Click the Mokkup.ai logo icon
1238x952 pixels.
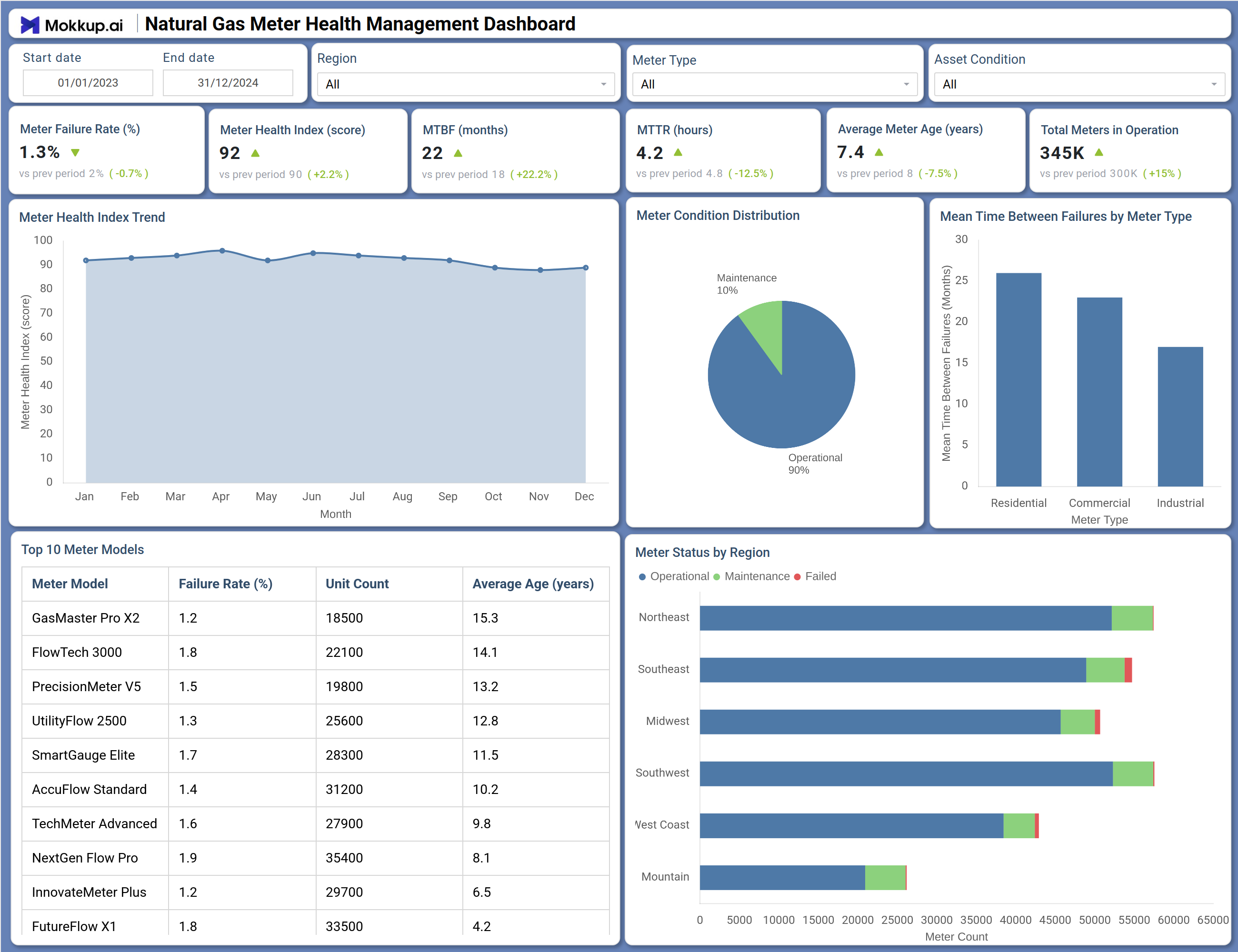(30, 25)
